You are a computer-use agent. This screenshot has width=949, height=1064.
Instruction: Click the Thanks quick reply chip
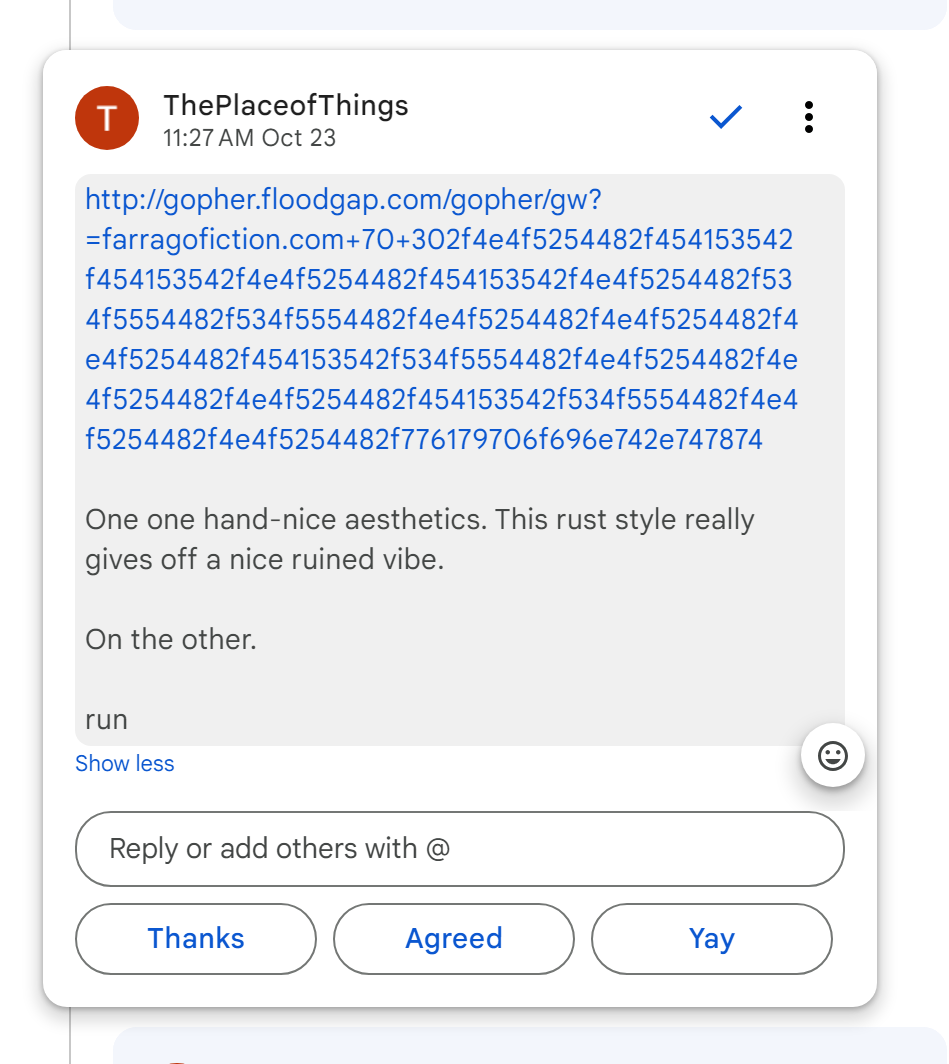tap(196, 938)
